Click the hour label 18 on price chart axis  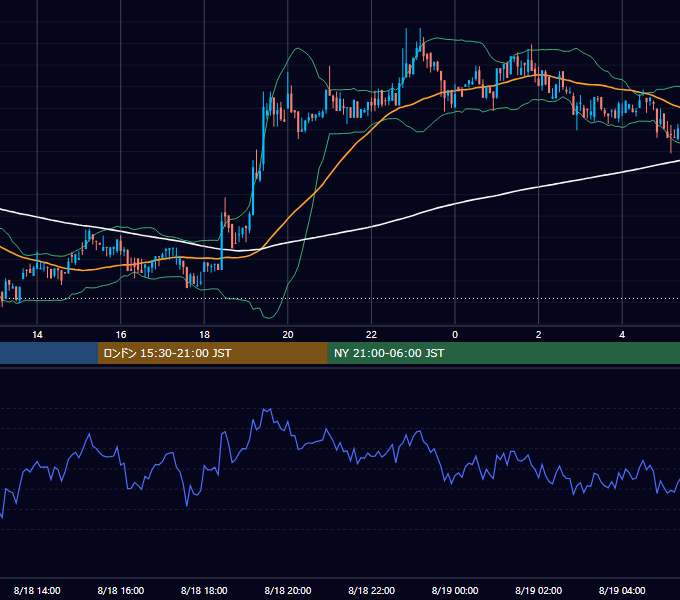pyautogui.click(x=204, y=335)
